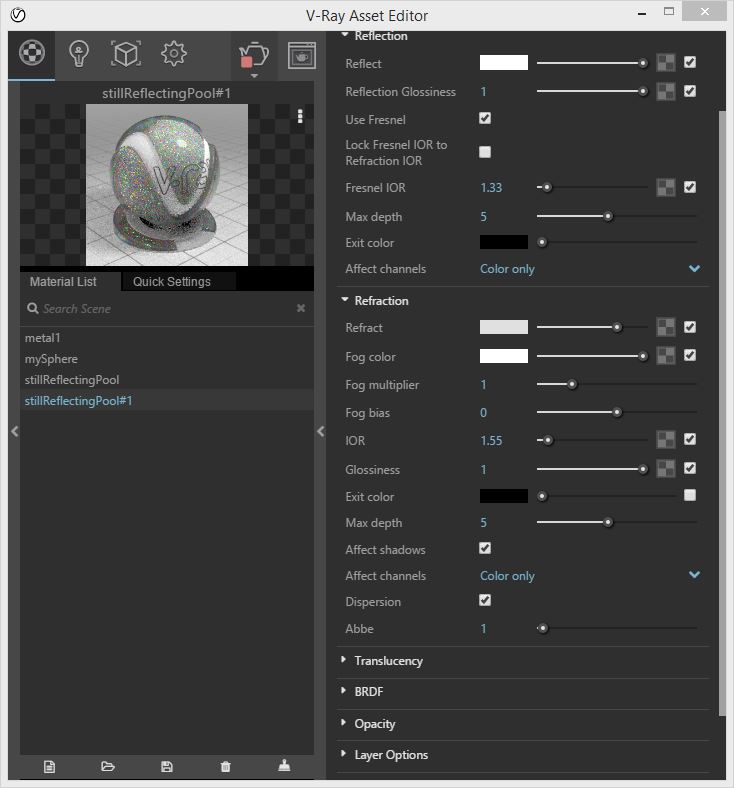
Task: Disable the Reflect texture checkbox
Action: 690,62
